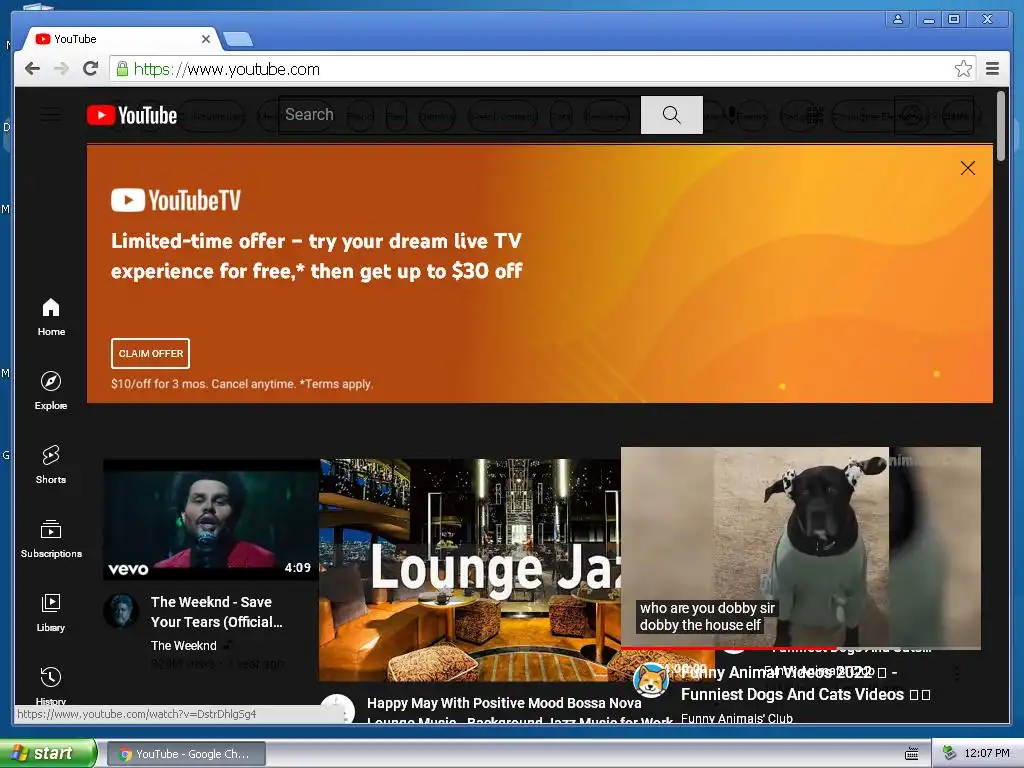
Task: Focus the YouTube Search box
Action: tap(460, 115)
